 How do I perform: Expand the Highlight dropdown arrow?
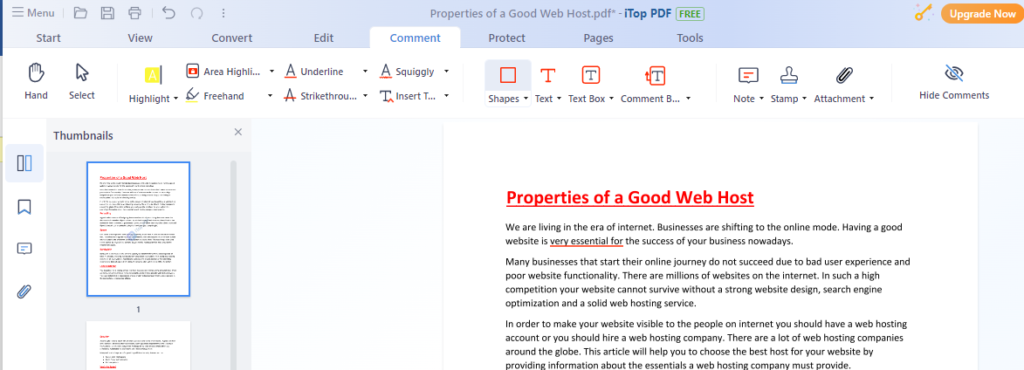tap(176, 99)
